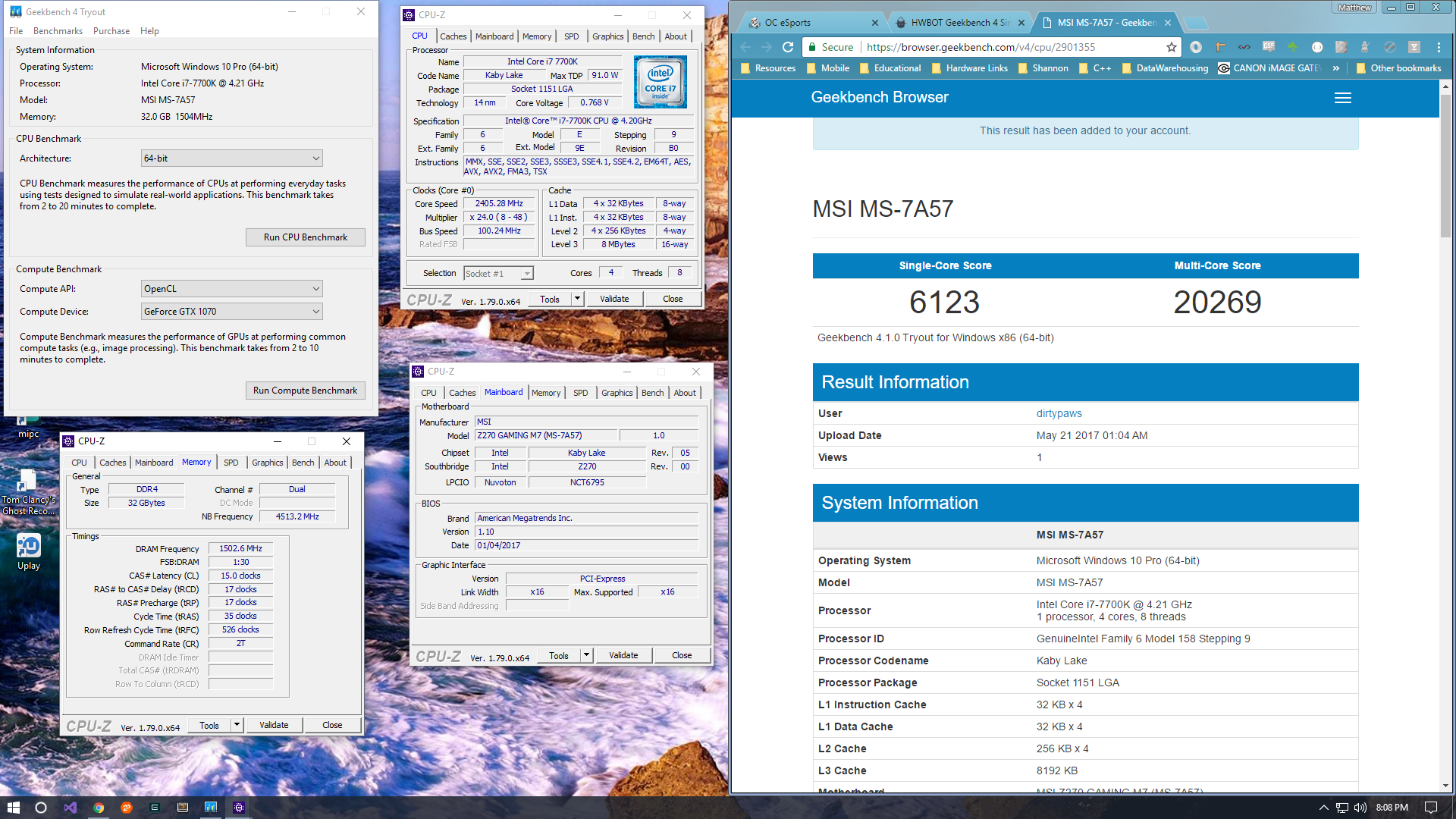This screenshot has height=819, width=1456.
Task: Open the Socket #1 selection dropdown in CPU-Z
Action: (499, 273)
